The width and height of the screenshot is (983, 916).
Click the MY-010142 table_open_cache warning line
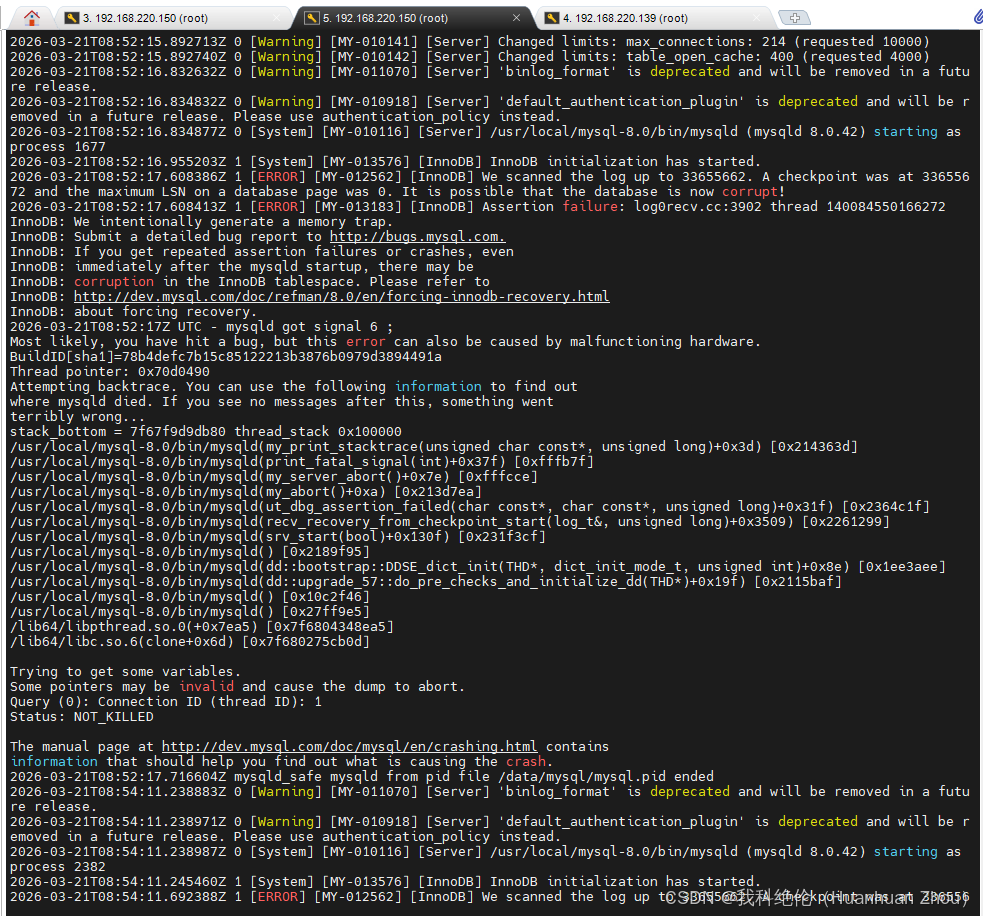tap(470, 57)
